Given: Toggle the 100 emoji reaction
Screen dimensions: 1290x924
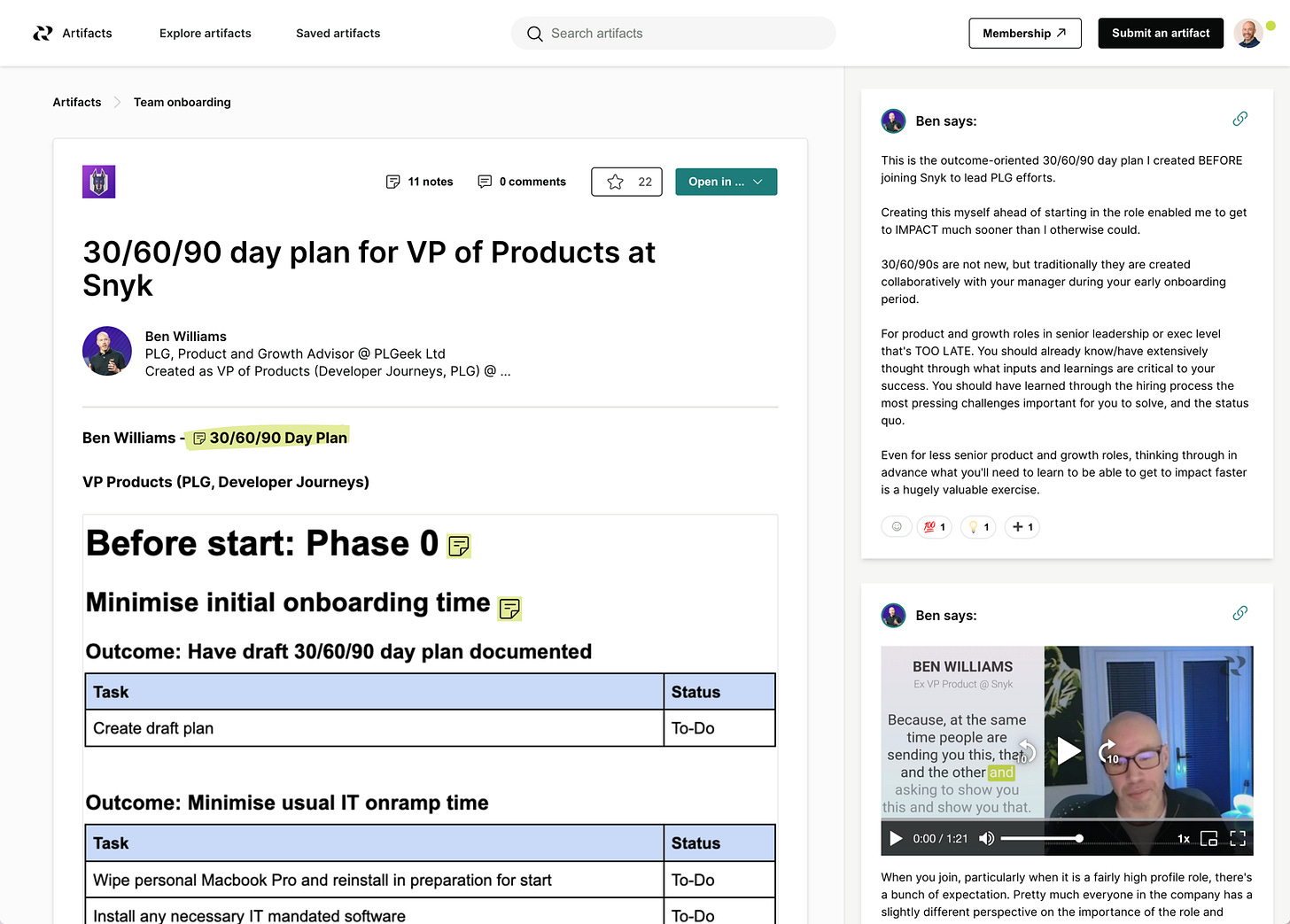Looking at the screenshot, I should [935, 527].
